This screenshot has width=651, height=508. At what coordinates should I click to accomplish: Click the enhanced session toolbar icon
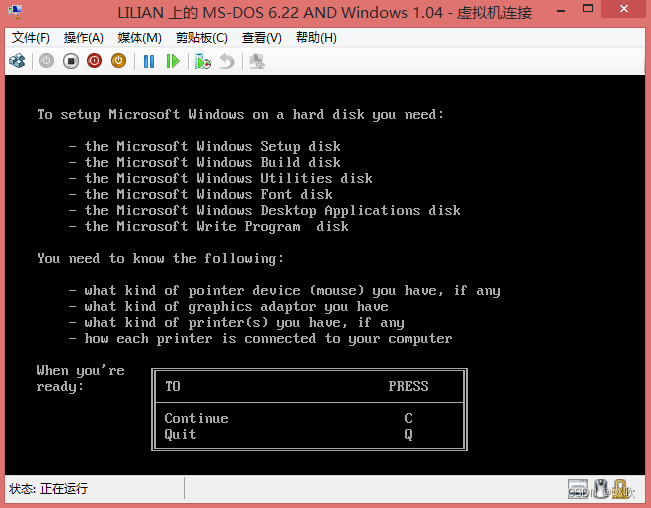[257, 61]
